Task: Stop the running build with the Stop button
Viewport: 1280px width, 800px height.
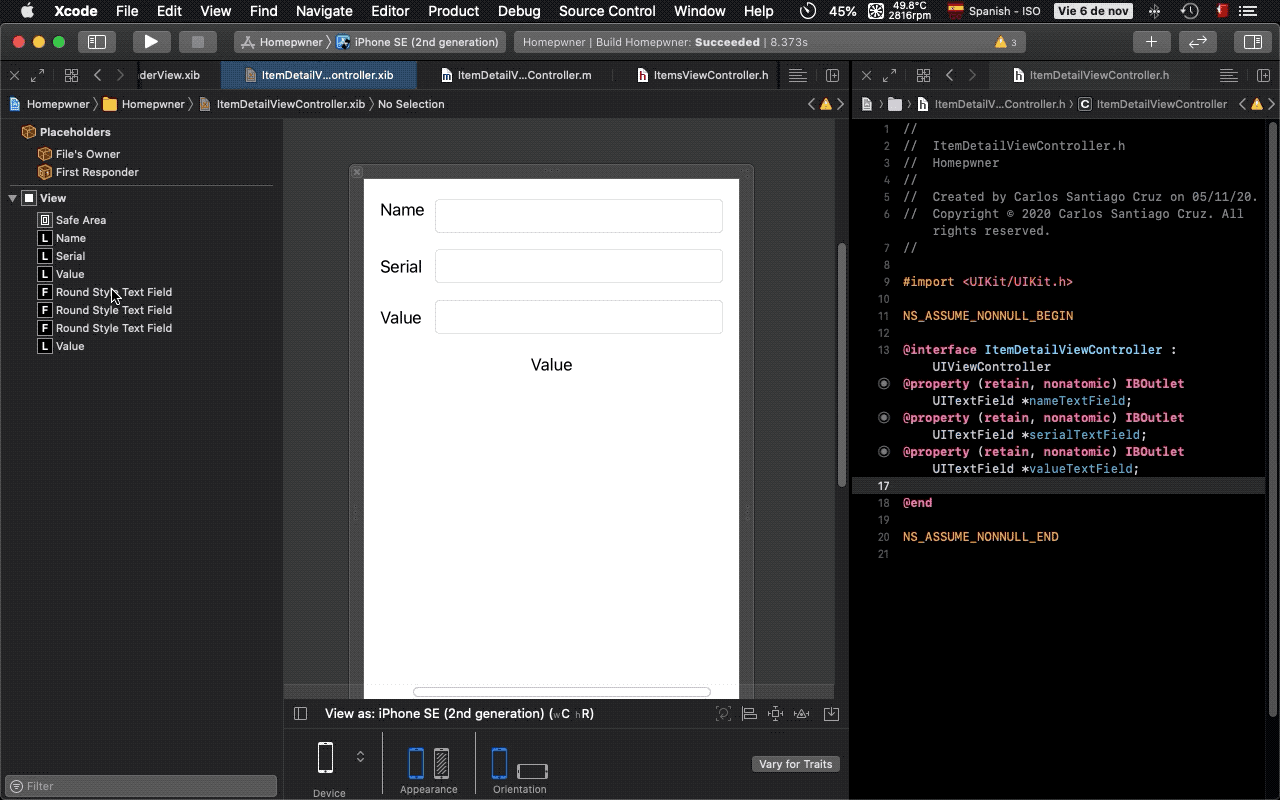Action: tap(198, 42)
